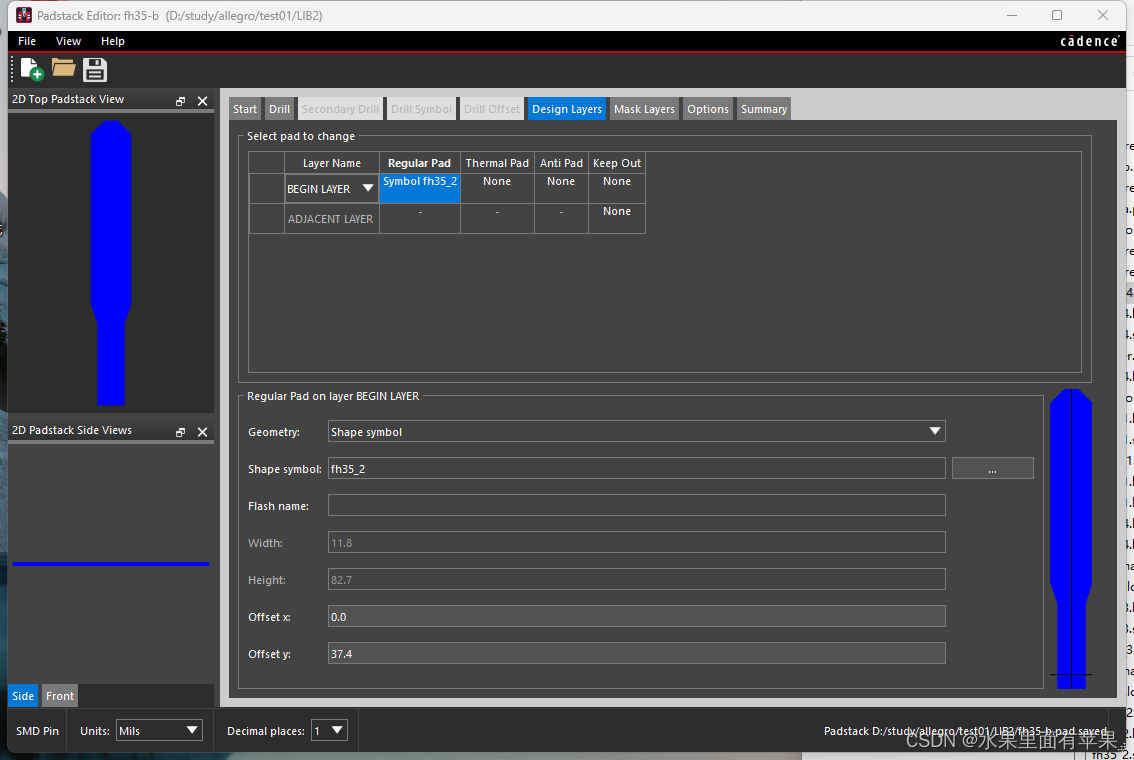Click the Shape symbol text field
This screenshot has height=760, width=1134.
tap(637, 469)
